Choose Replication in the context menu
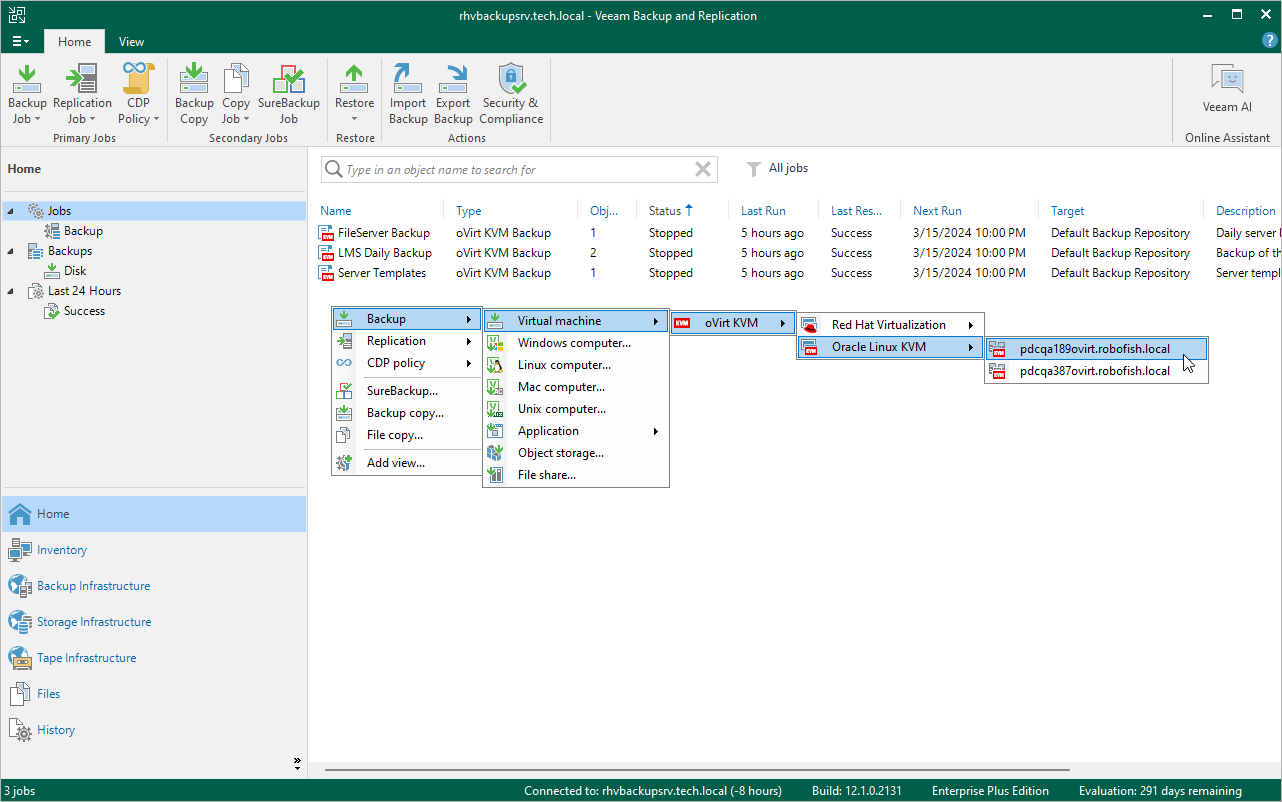Screen dimensions: 1282x802 [407, 341]
